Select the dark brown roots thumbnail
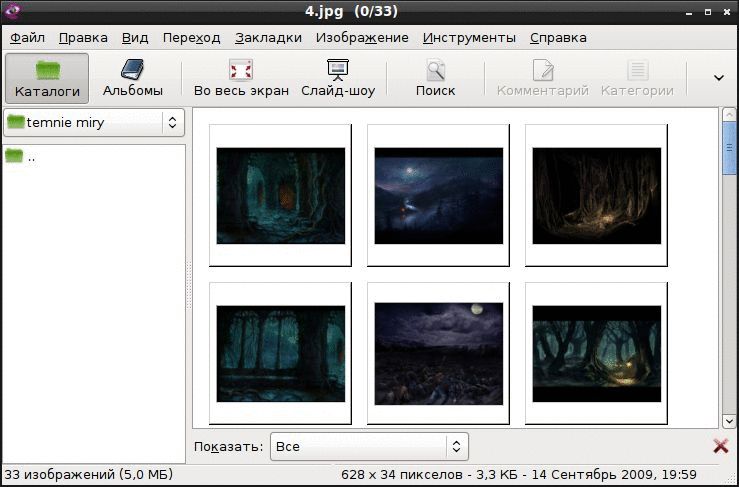Screen dimensions: 739x487 [596, 195]
